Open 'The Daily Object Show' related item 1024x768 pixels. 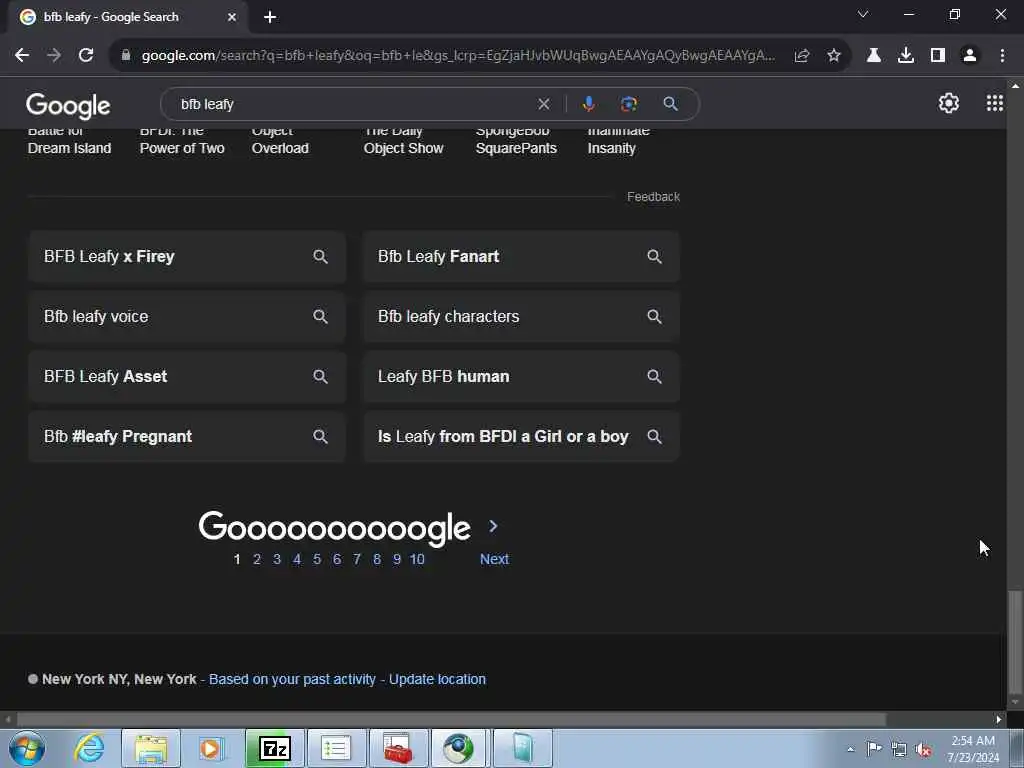tap(404, 141)
